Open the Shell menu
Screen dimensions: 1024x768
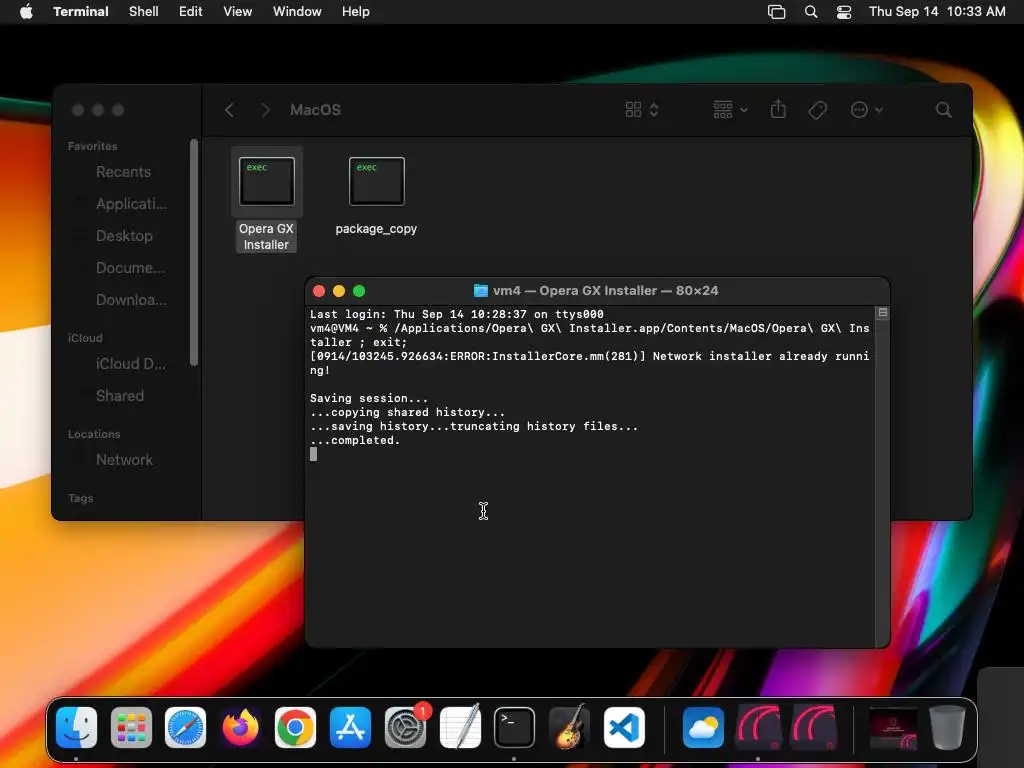point(144,12)
